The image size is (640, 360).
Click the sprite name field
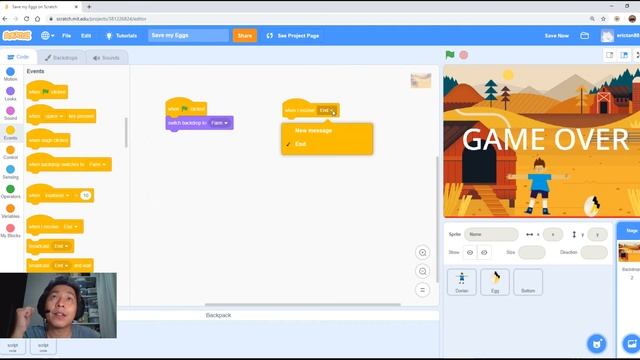coord(491,234)
